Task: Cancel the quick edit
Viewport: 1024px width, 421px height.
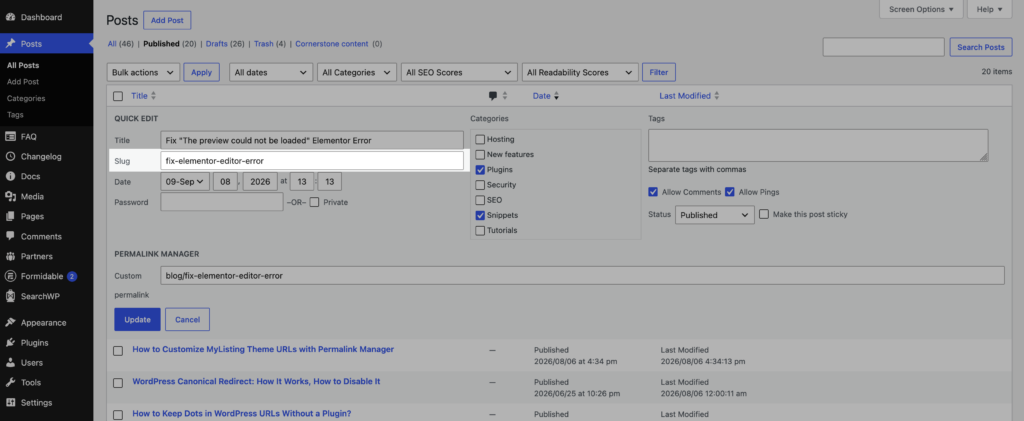Action: coord(187,320)
